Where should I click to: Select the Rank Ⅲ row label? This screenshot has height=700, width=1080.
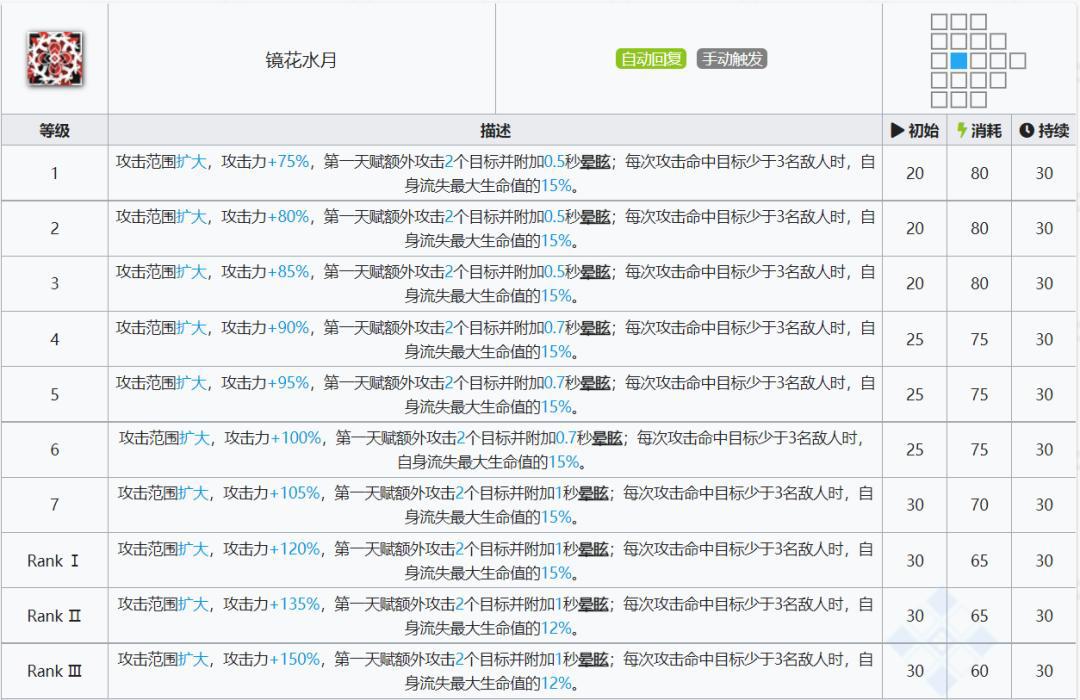click(x=54, y=671)
